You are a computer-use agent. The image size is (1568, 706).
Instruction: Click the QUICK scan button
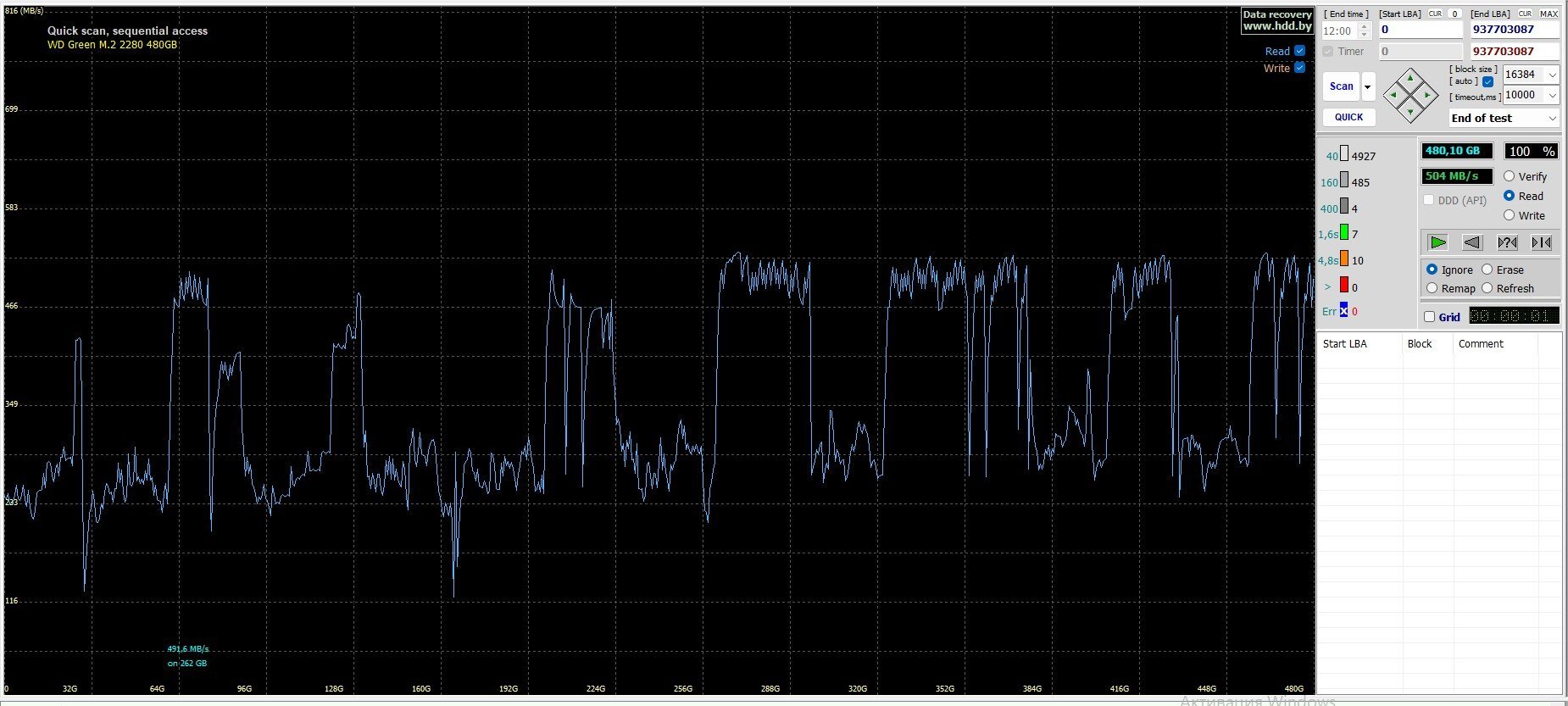tap(1348, 117)
